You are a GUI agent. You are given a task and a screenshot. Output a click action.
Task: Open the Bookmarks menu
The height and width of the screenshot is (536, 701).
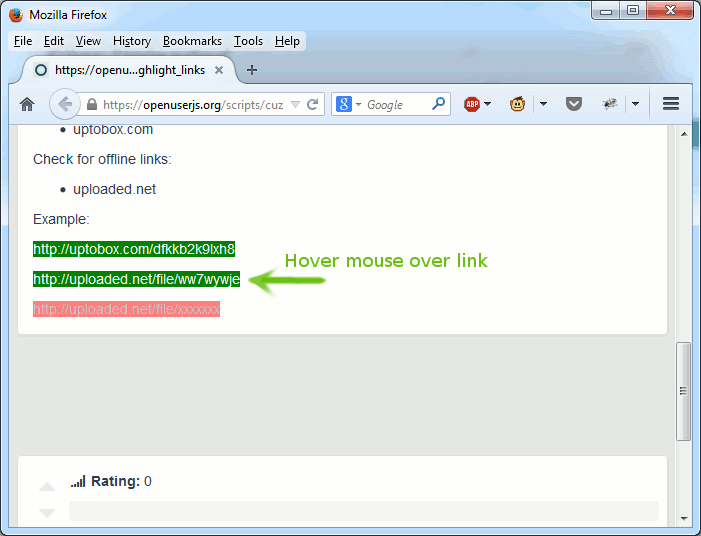click(x=192, y=41)
